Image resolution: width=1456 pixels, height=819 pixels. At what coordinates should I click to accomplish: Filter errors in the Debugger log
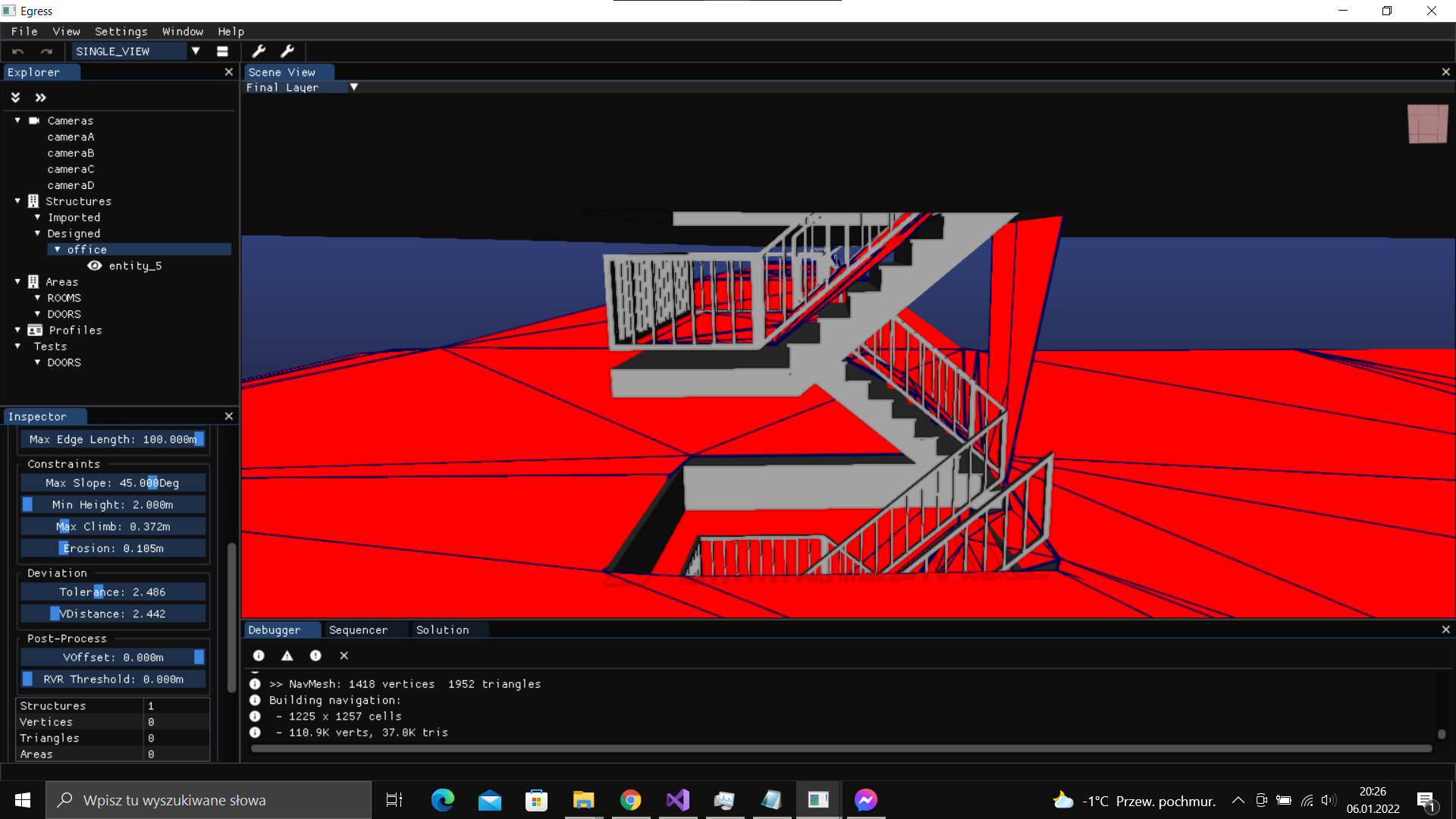point(315,655)
